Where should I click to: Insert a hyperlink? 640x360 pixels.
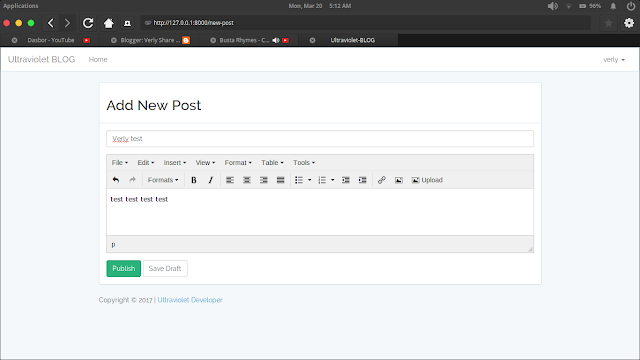point(382,180)
